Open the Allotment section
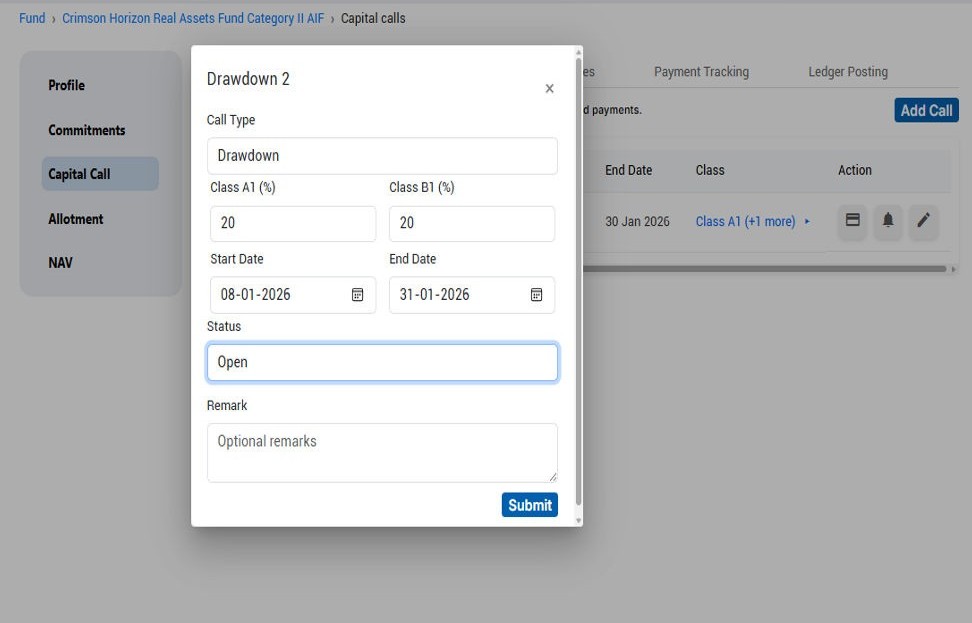Viewport: 972px width, 623px height. click(75, 218)
